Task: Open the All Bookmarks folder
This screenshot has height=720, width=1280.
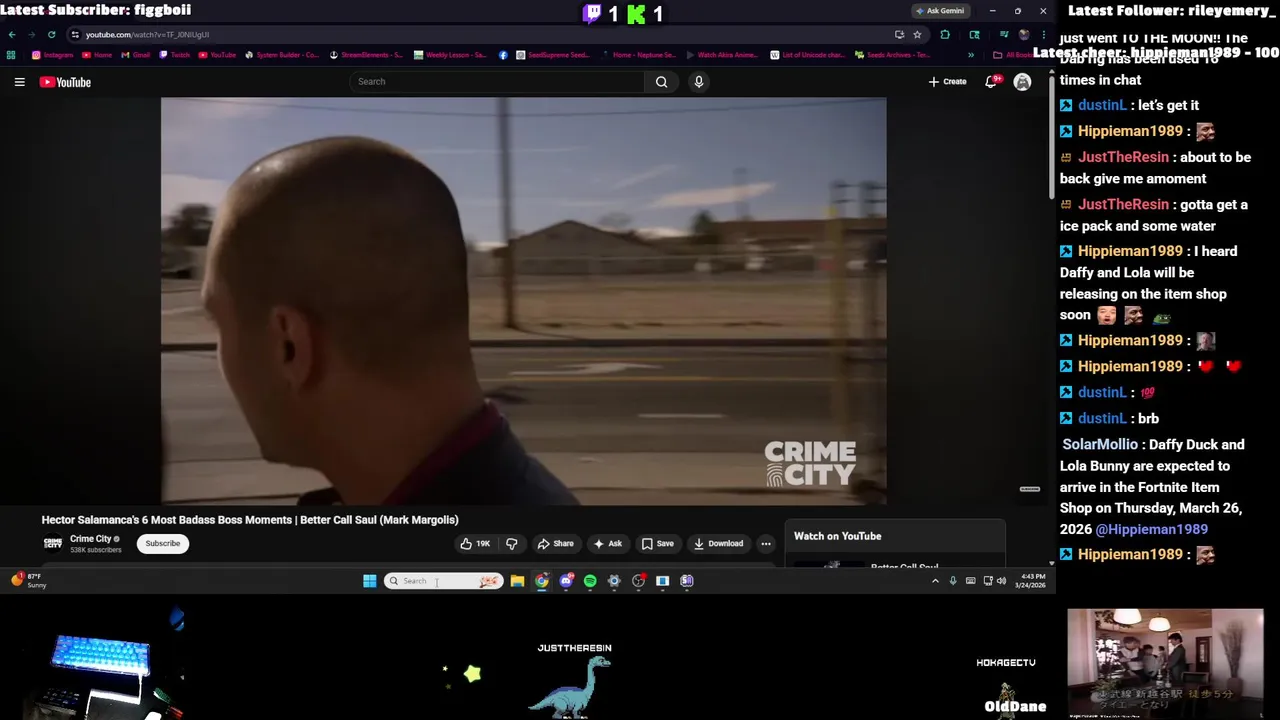Action: [1012, 55]
